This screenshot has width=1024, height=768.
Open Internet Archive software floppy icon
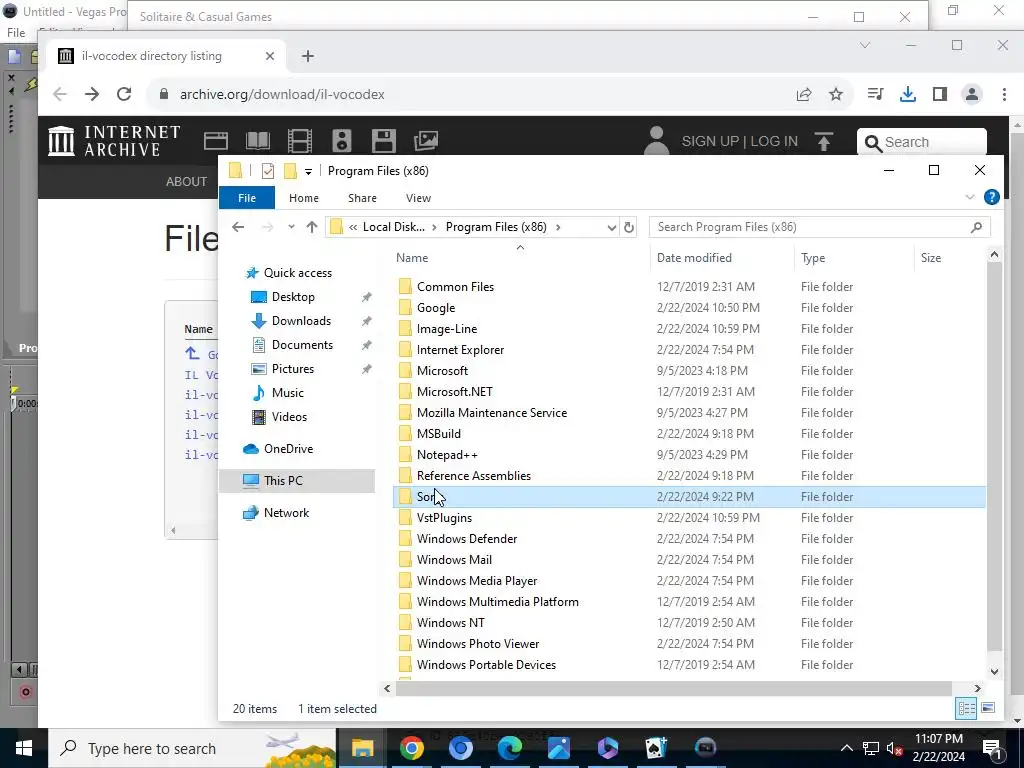point(383,140)
